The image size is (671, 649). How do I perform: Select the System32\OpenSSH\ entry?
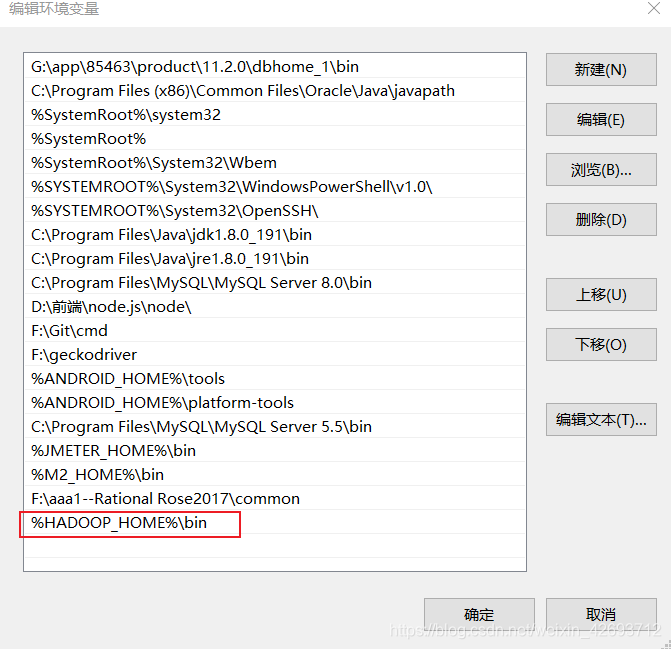(x=275, y=210)
